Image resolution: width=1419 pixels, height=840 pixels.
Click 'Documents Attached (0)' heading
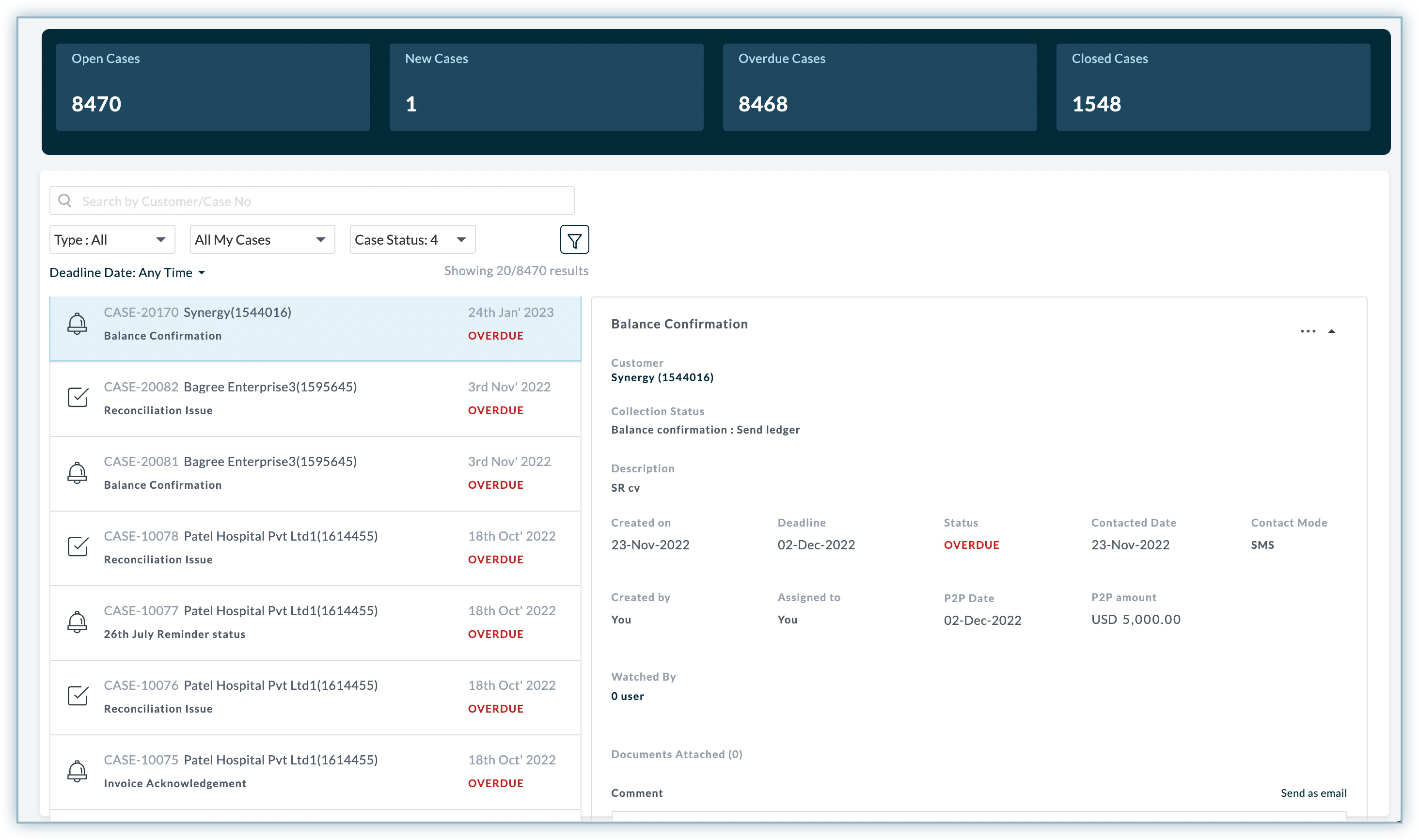677,755
